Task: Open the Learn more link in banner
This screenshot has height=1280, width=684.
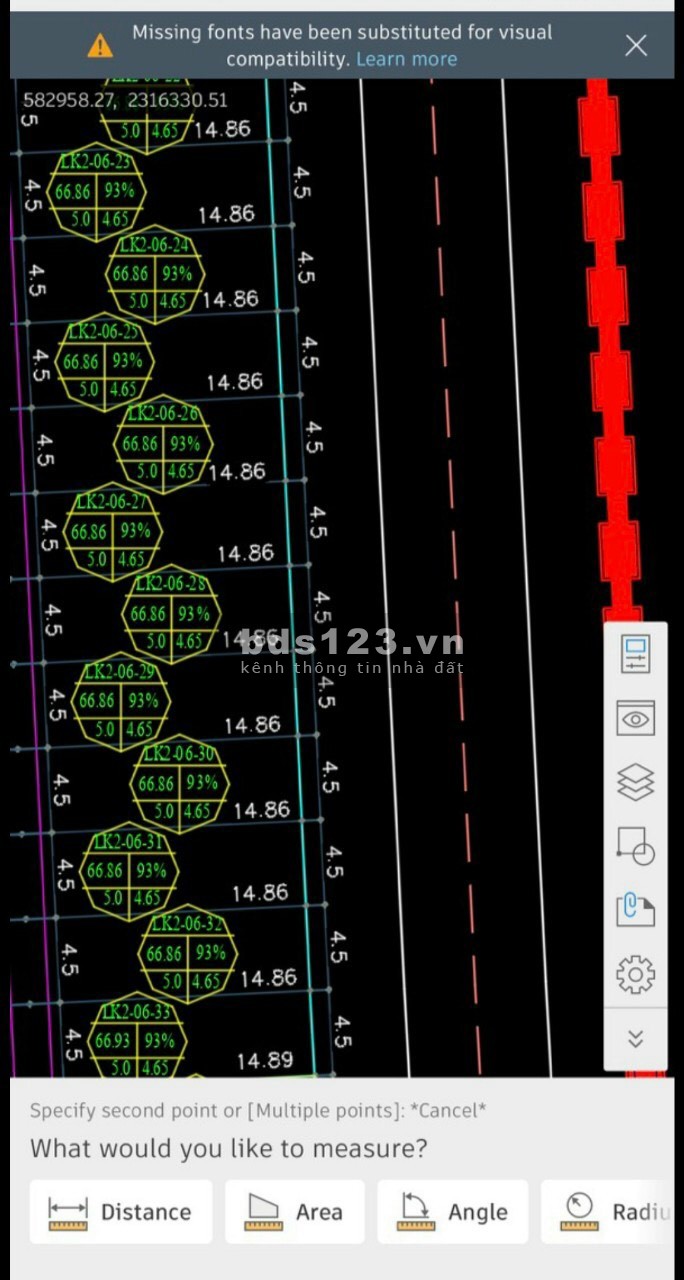Action: (406, 59)
